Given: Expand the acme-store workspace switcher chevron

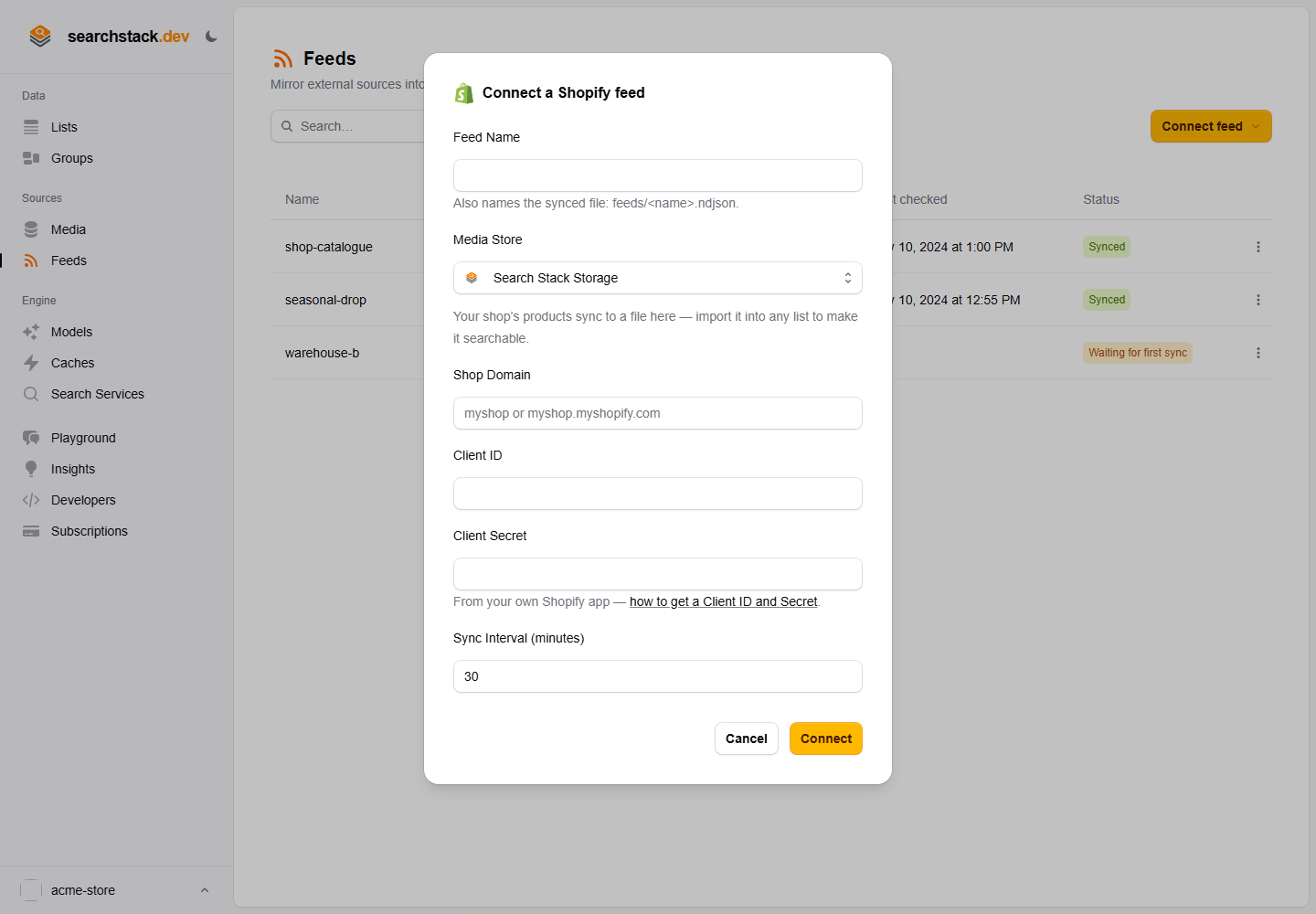Looking at the screenshot, I should 205,890.
